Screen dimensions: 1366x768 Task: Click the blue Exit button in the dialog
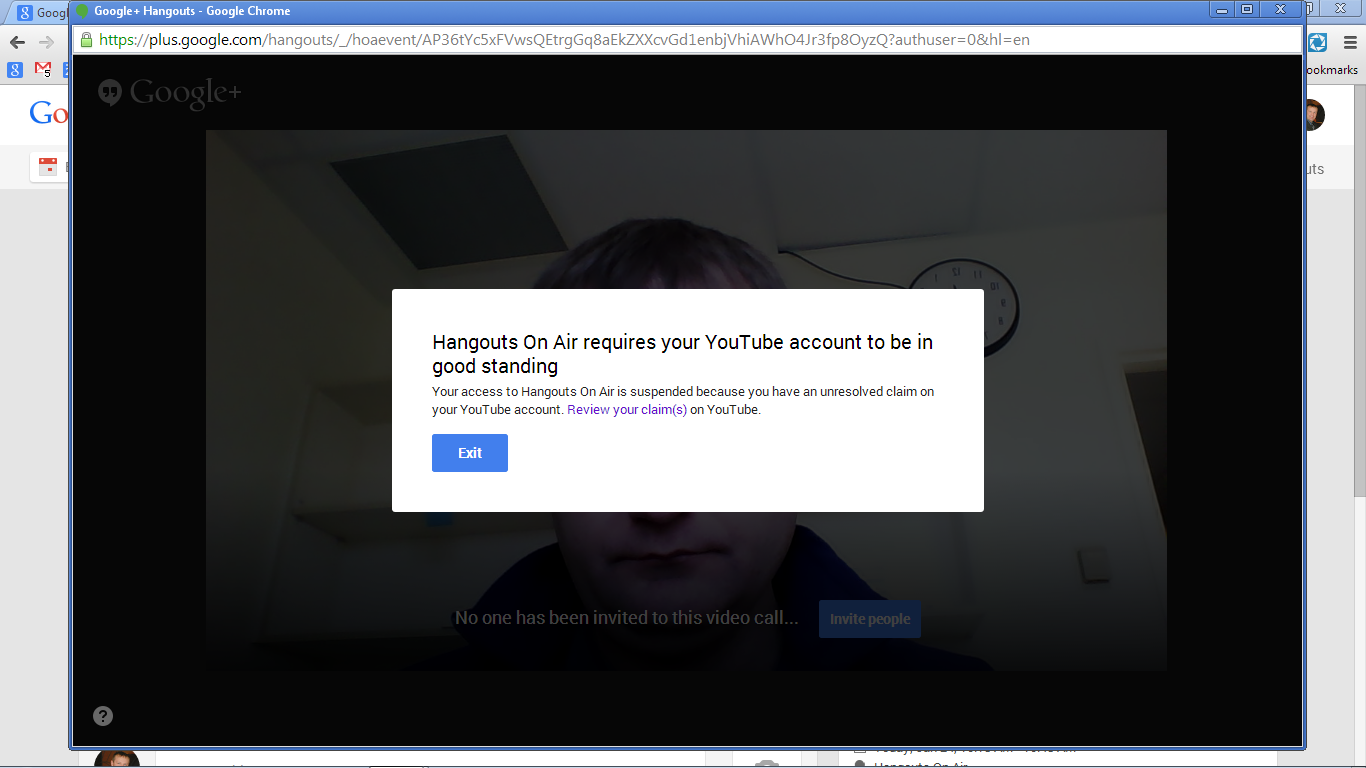click(470, 453)
